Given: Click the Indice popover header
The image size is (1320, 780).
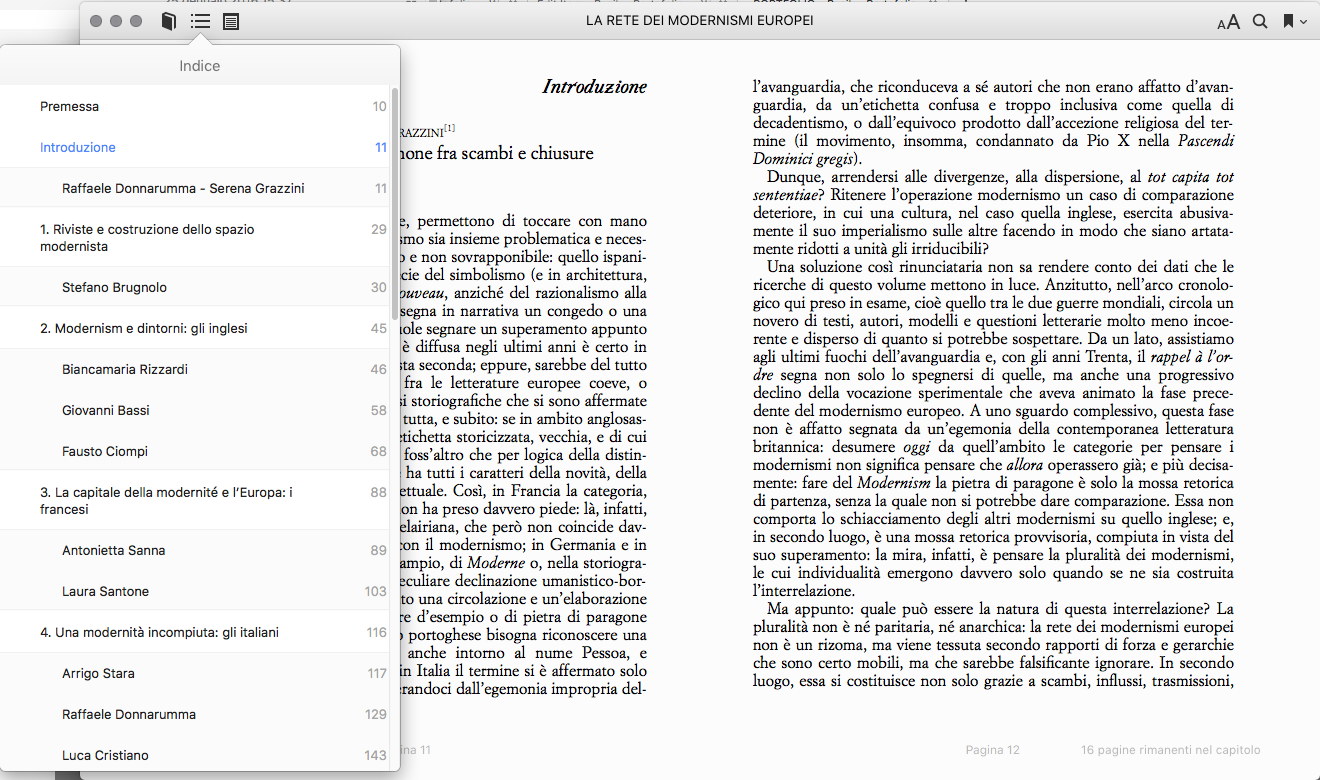Looking at the screenshot, I should pyautogui.click(x=199, y=66).
